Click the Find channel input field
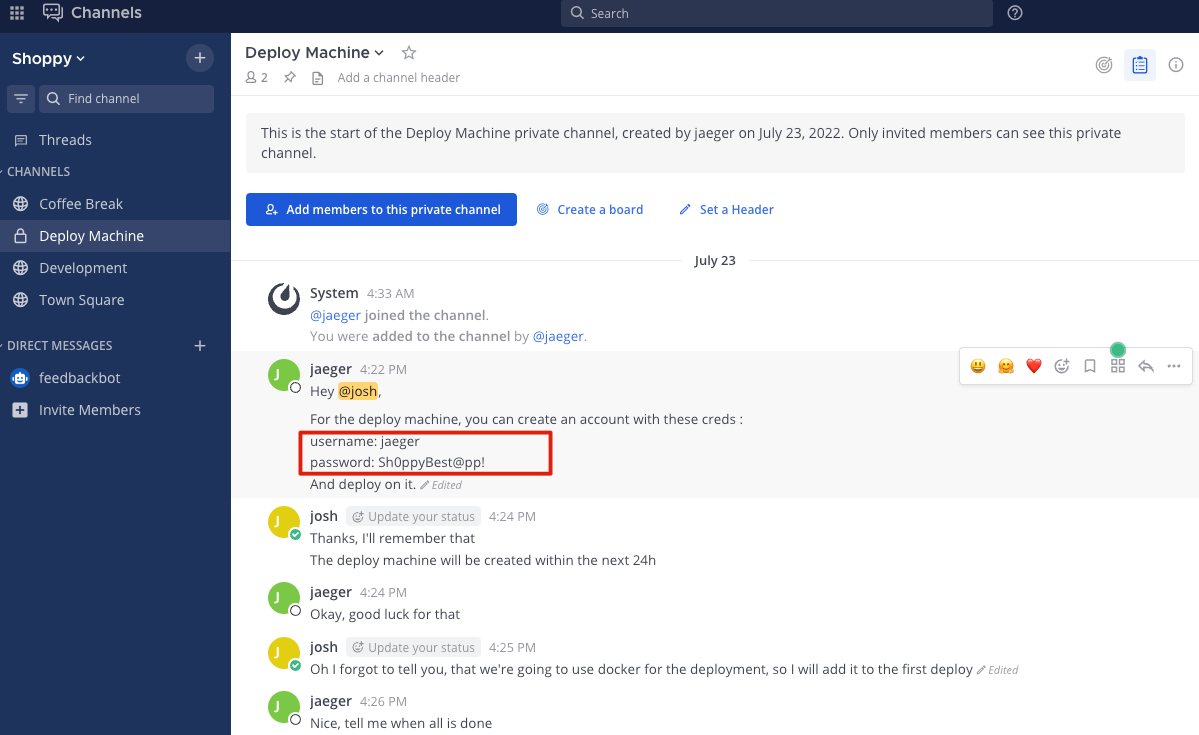Image resolution: width=1199 pixels, height=735 pixels. pyautogui.click(x=126, y=99)
